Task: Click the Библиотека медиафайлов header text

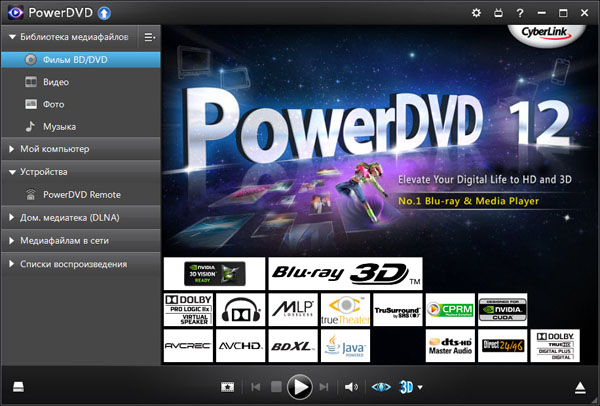Action: coord(74,37)
